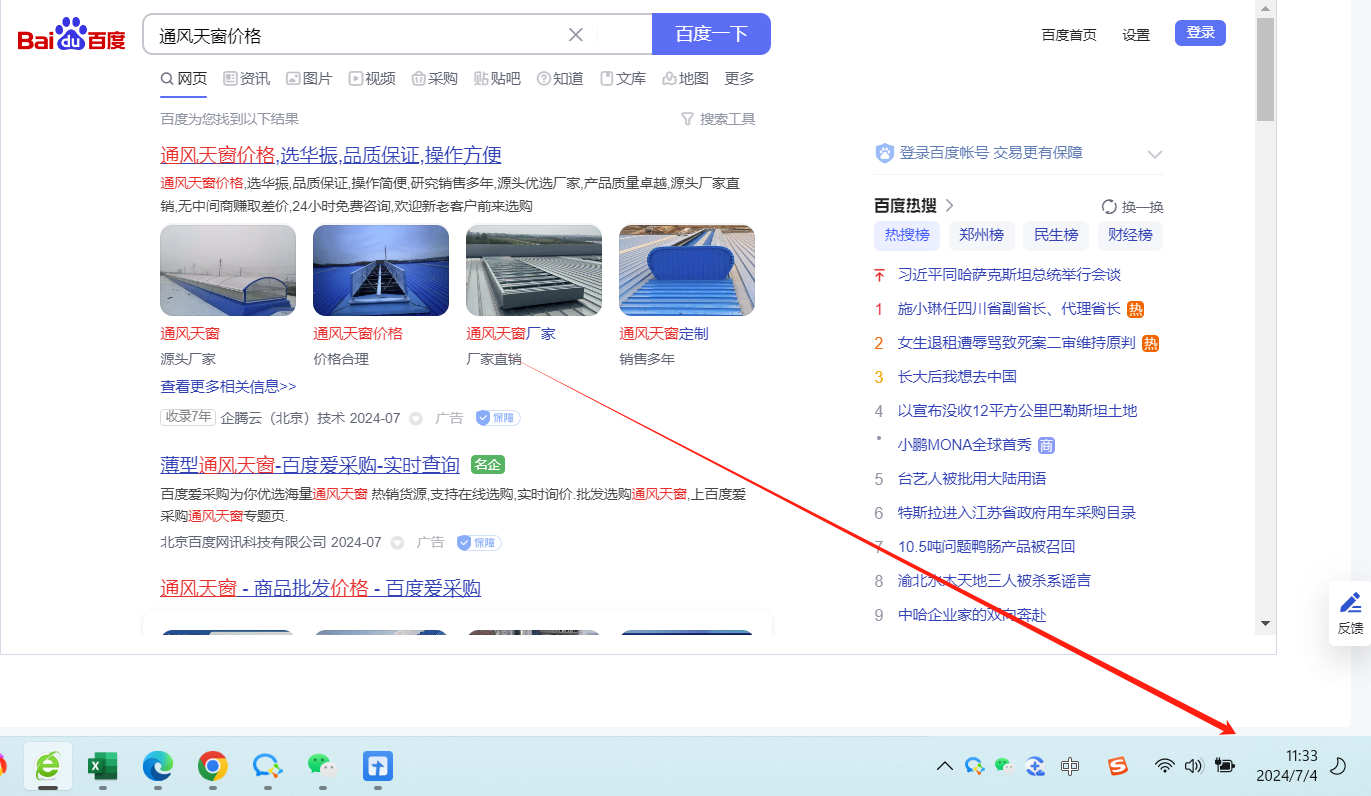Click the Sogou input method tray icon
The height and width of the screenshot is (796, 1371).
point(1117,767)
